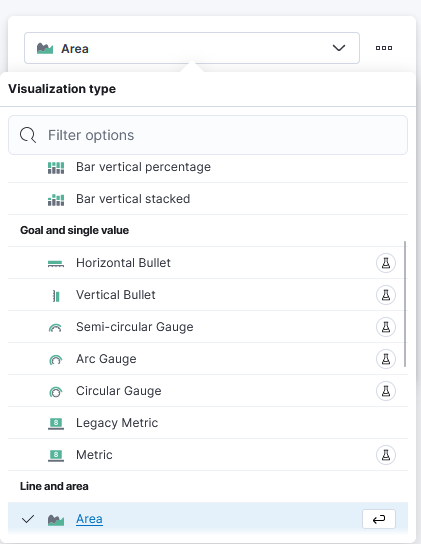
Task: Click the checkmark beside Area option
Action: pos(28,519)
